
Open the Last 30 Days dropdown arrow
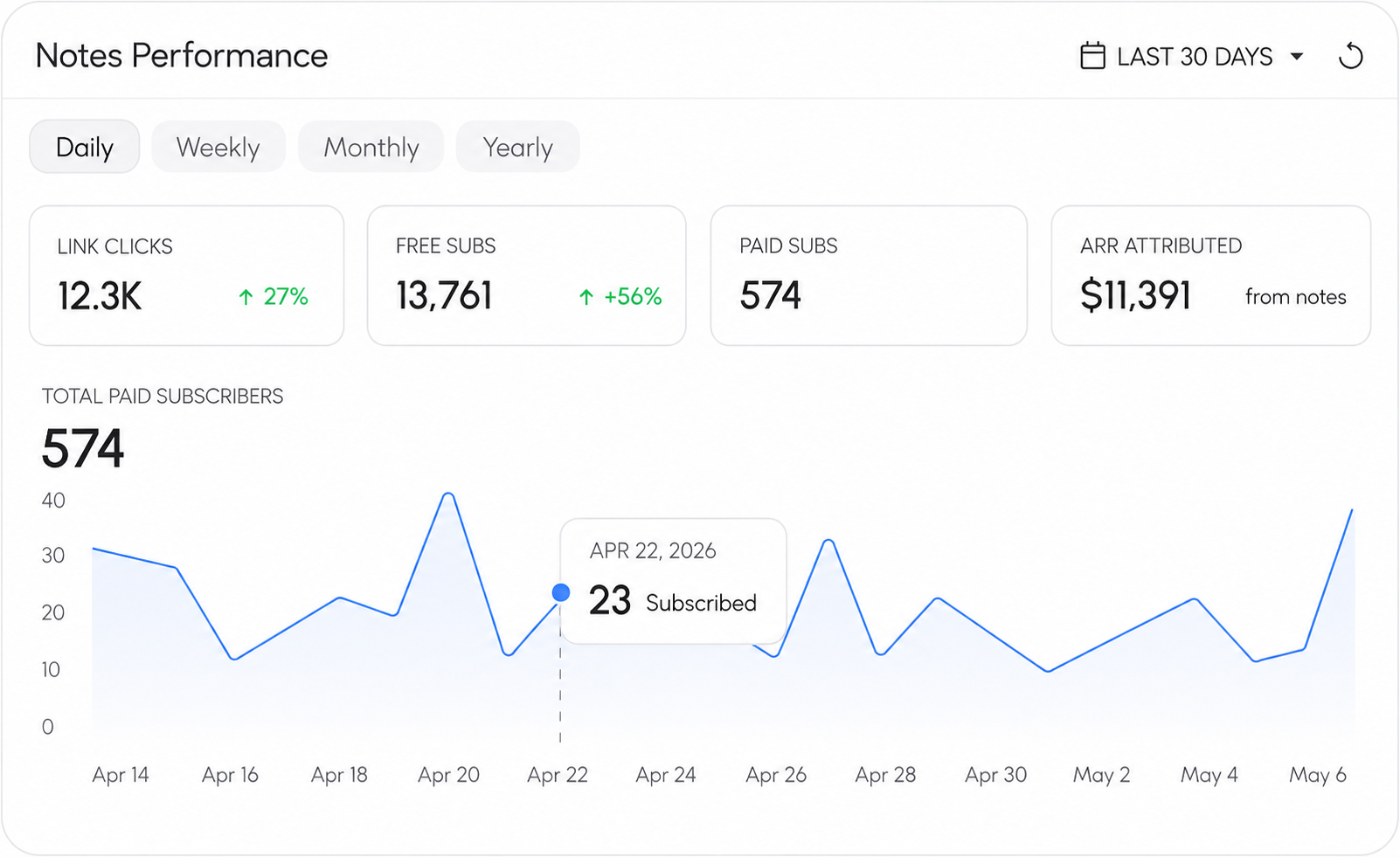point(1297,56)
